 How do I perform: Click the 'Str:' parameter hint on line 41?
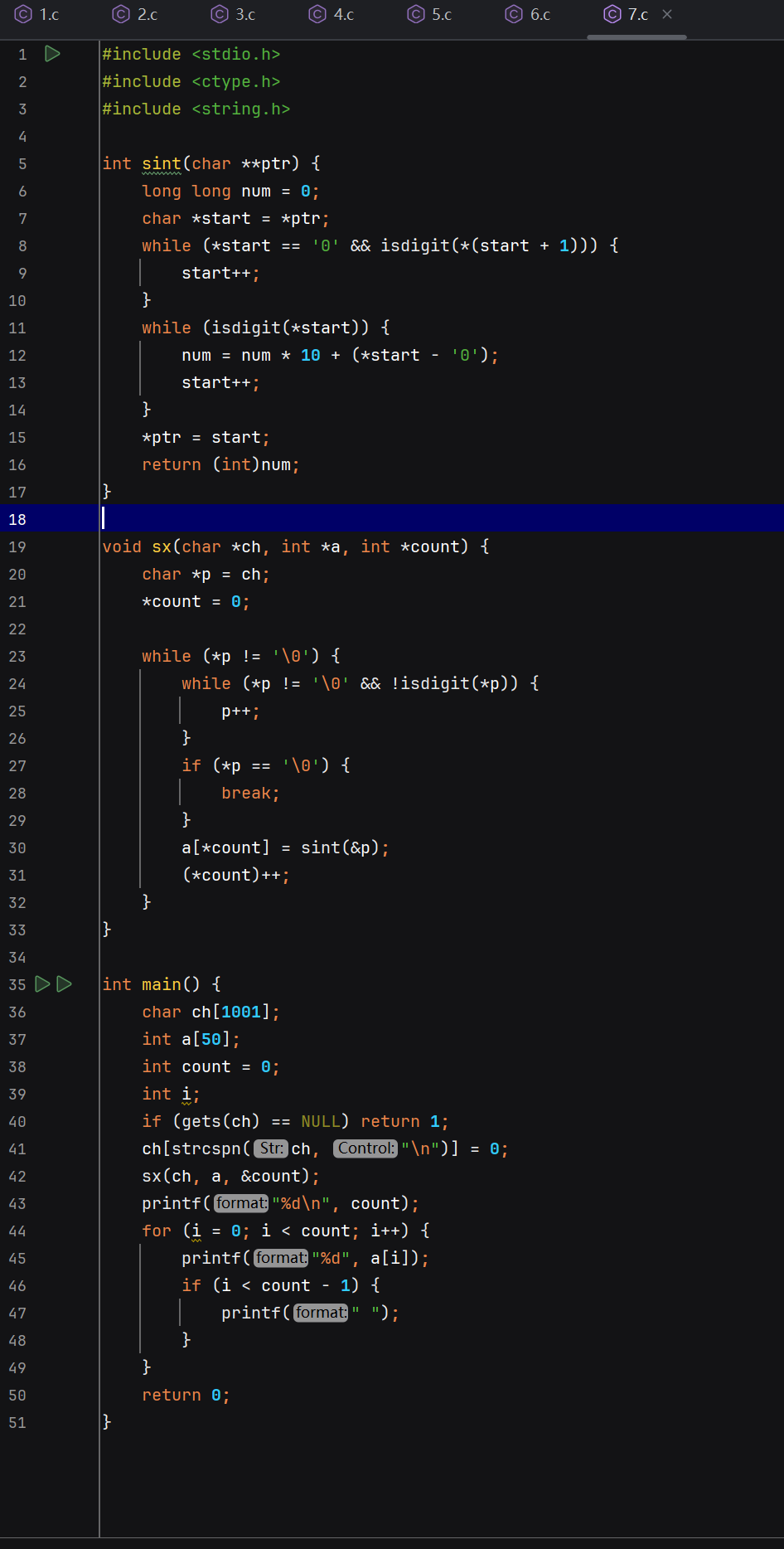point(271,1148)
